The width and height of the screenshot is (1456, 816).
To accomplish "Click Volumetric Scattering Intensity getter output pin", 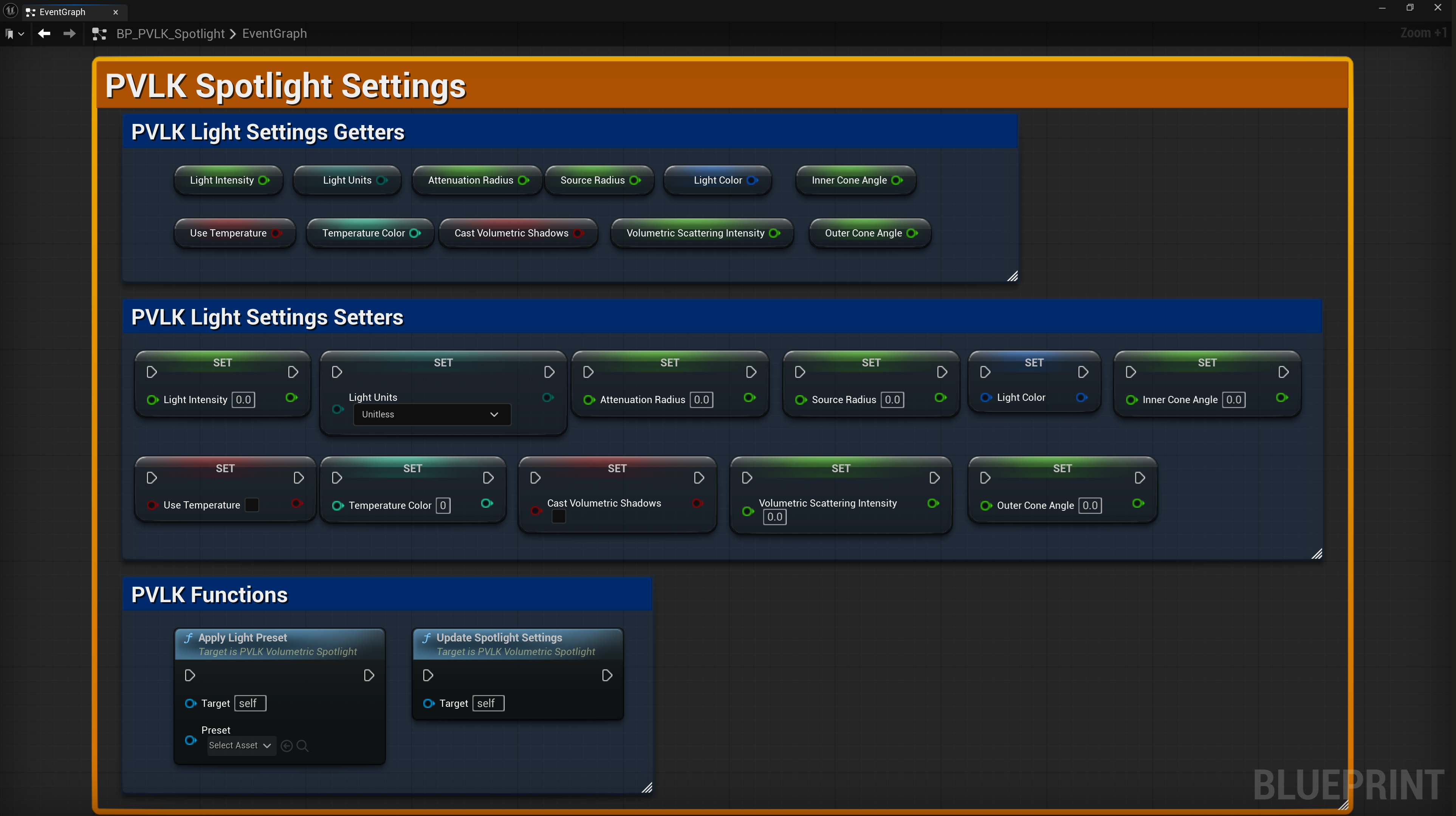I will [774, 233].
